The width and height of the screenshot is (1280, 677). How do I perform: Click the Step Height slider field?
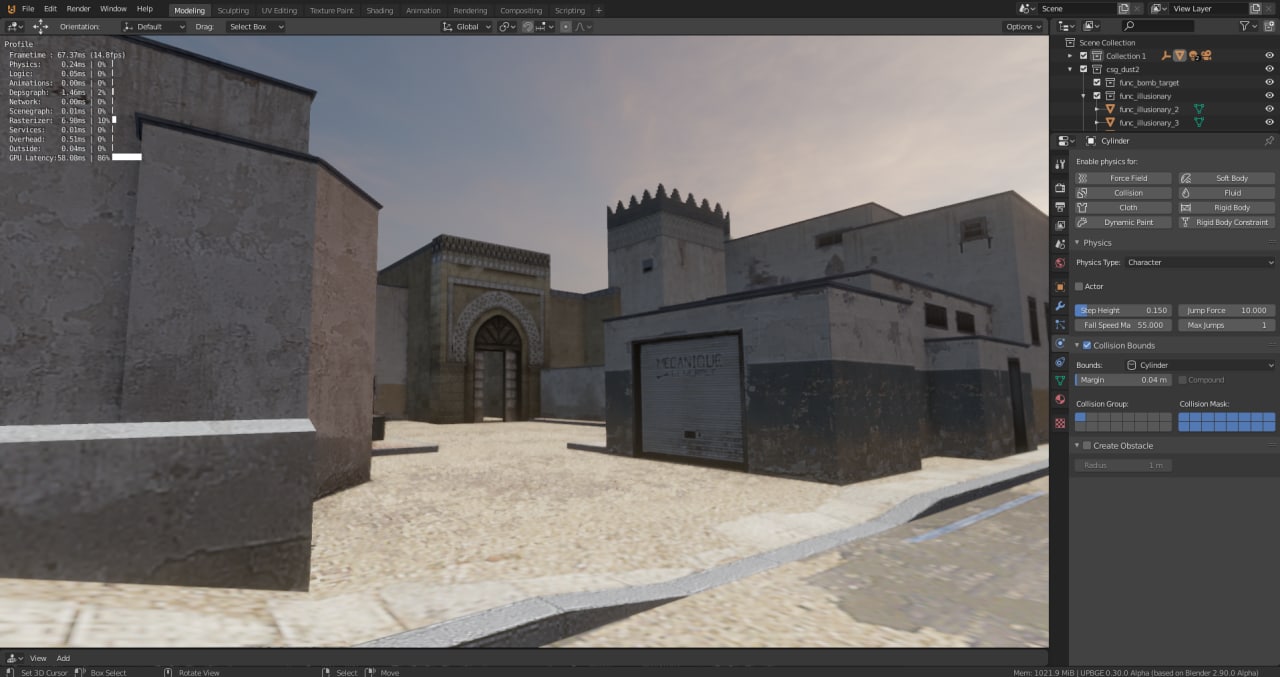[x=1123, y=310]
